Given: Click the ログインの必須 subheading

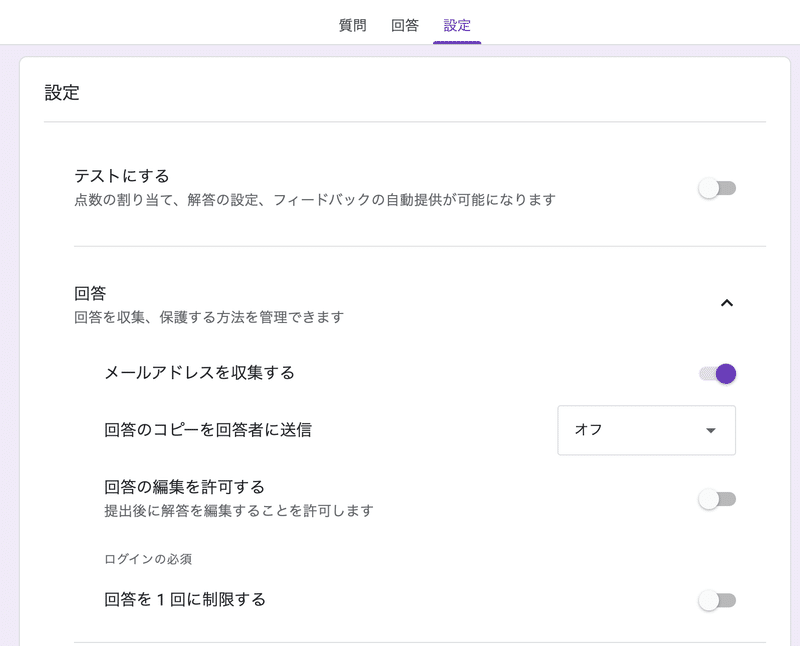Looking at the screenshot, I should point(148,559).
